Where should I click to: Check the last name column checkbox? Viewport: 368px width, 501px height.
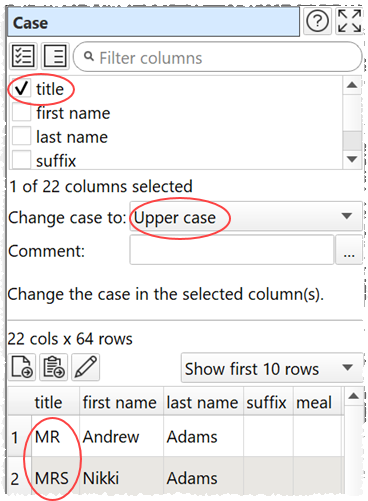tap(21, 136)
